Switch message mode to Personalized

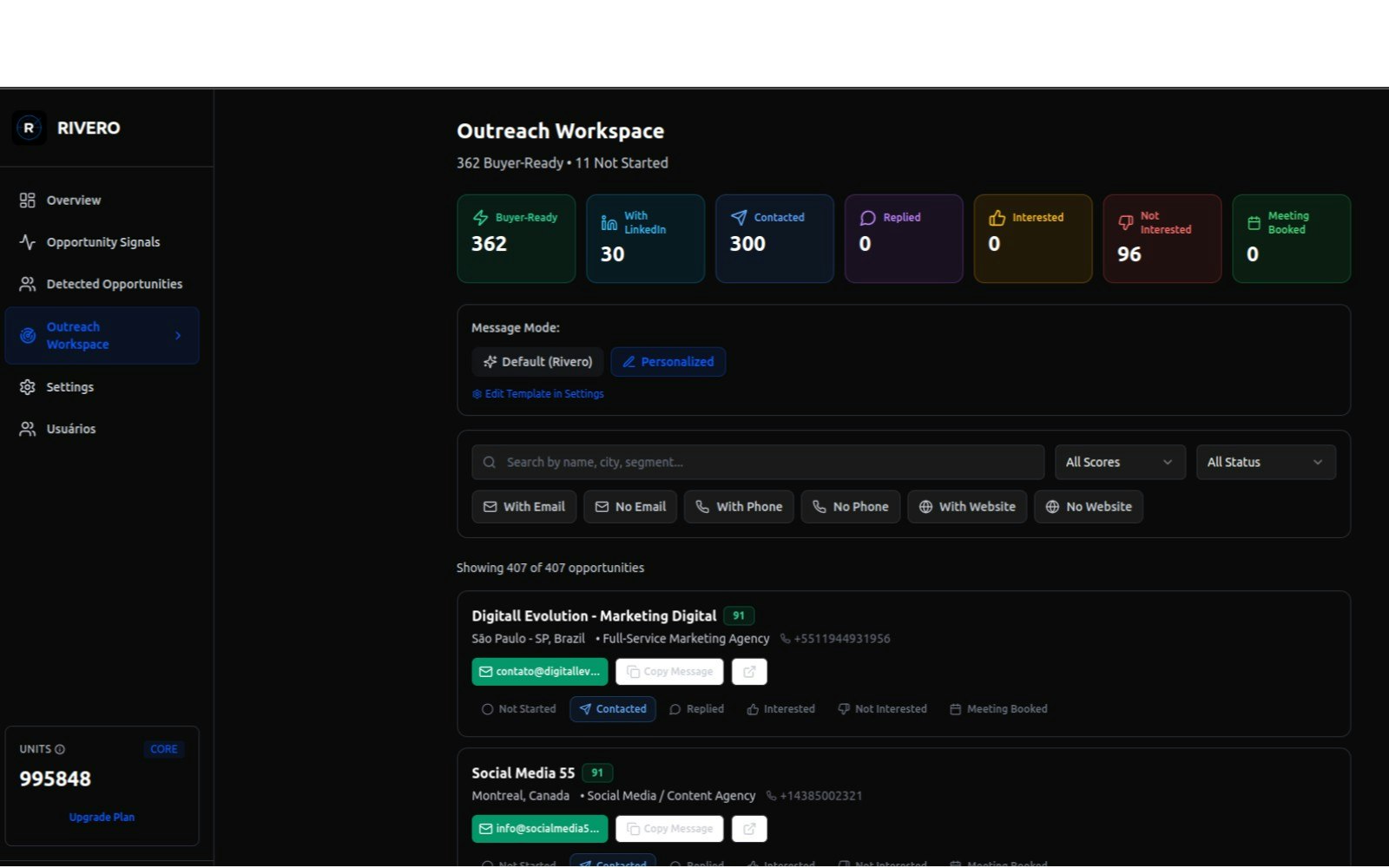(668, 361)
